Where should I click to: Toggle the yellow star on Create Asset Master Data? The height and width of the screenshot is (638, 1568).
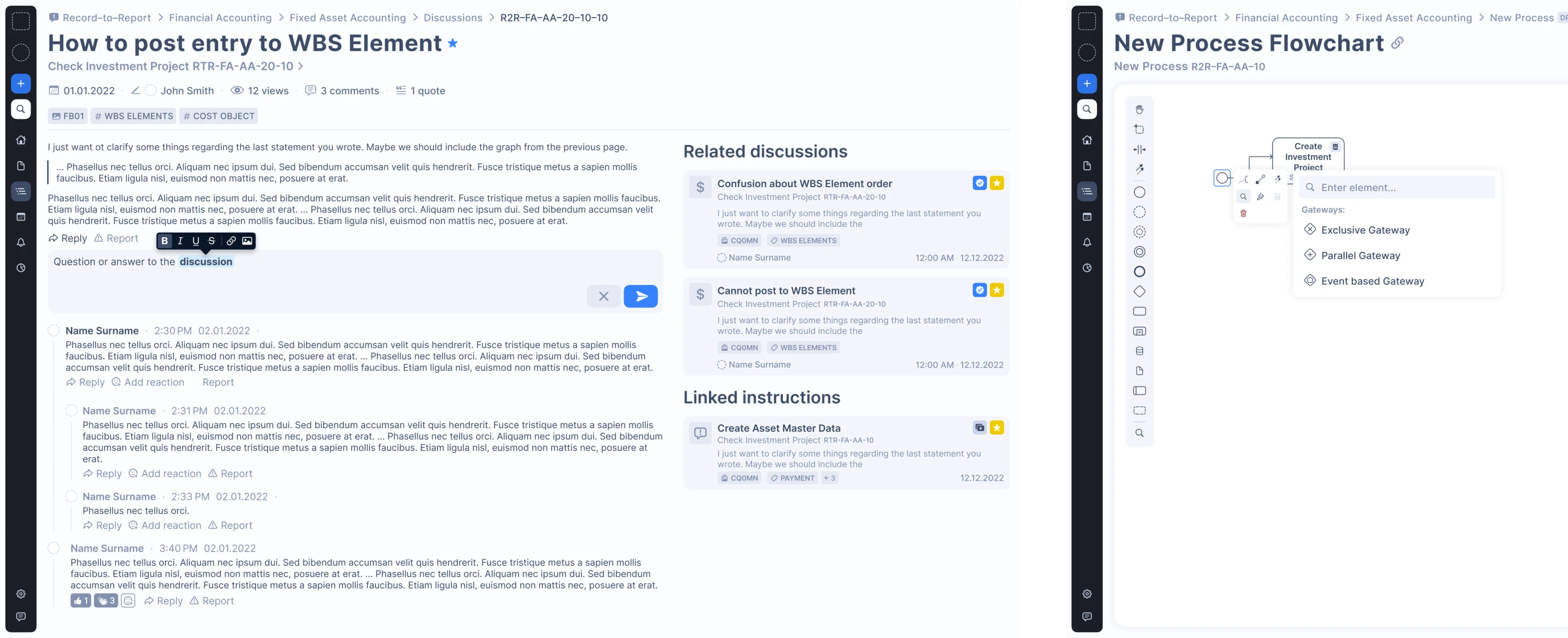click(996, 428)
